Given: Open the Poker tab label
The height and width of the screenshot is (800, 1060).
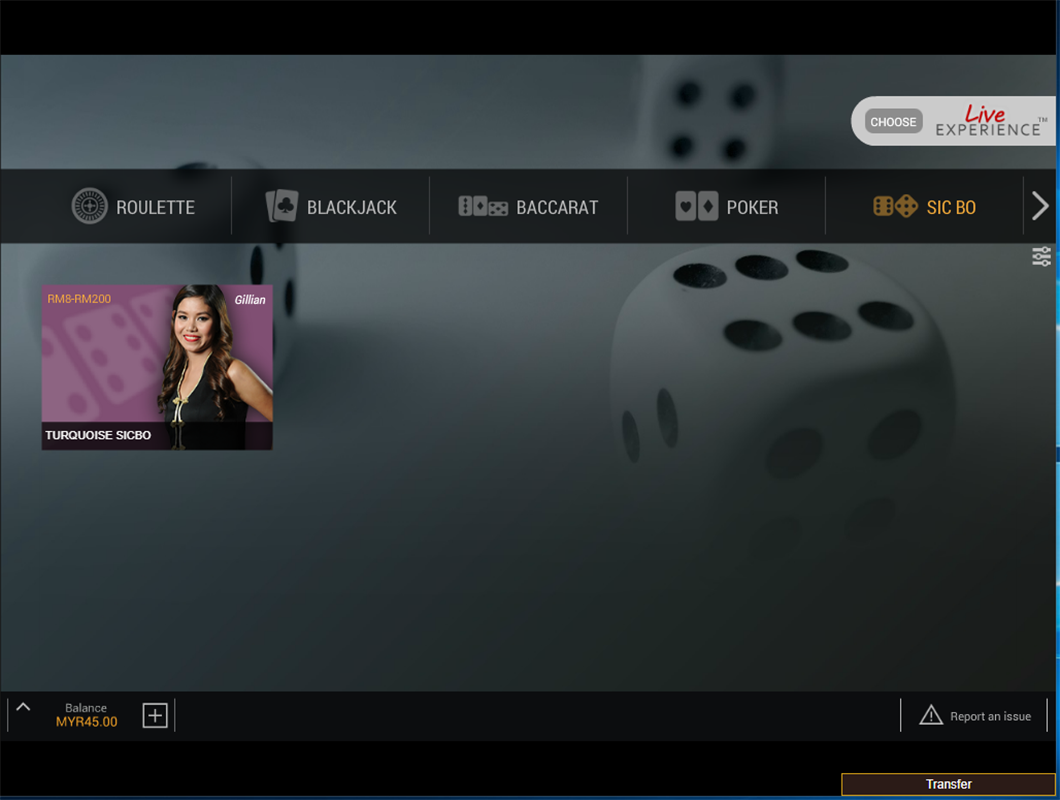Looking at the screenshot, I should 752,207.
